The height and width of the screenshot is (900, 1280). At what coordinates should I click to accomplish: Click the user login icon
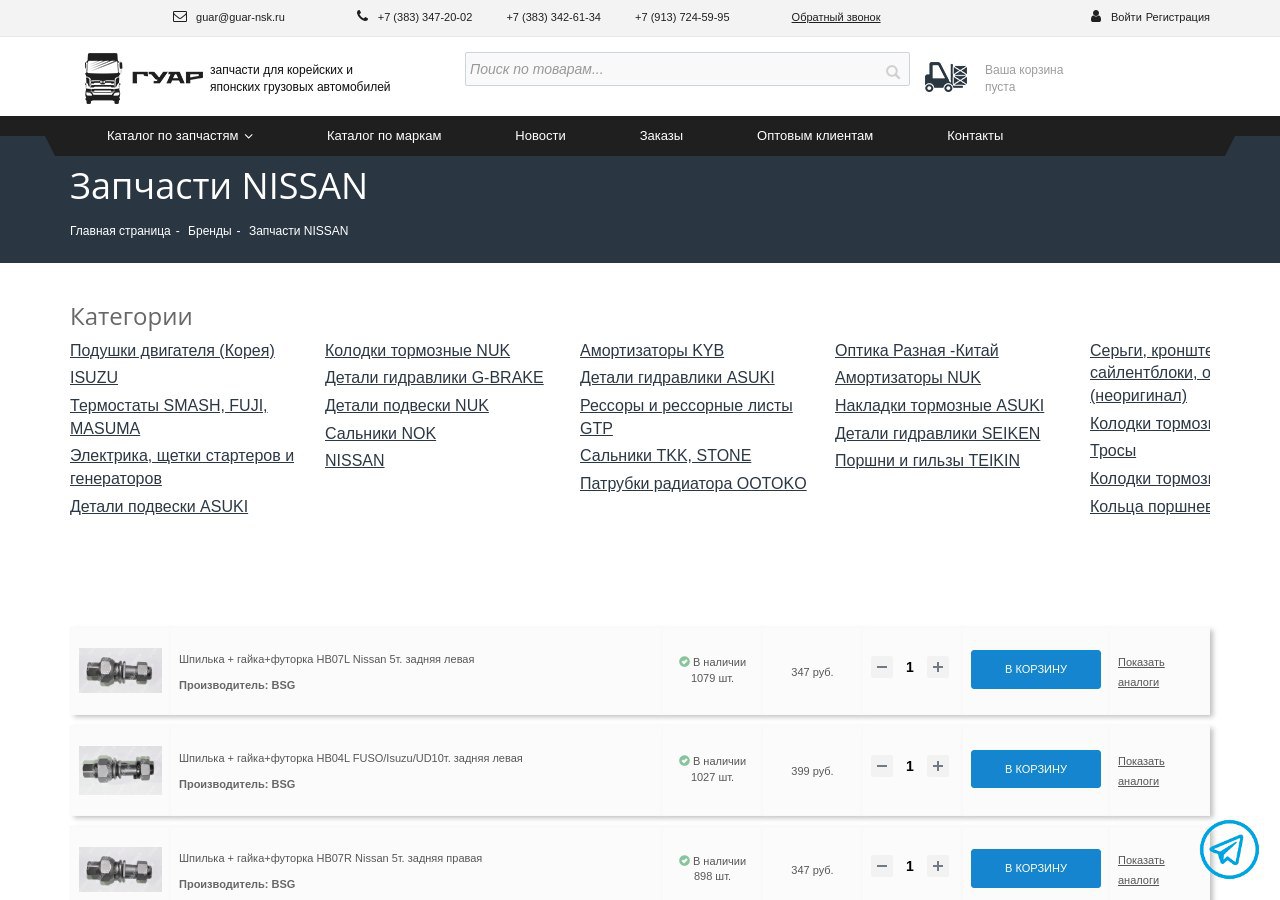pyautogui.click(x=1096, y=17)
